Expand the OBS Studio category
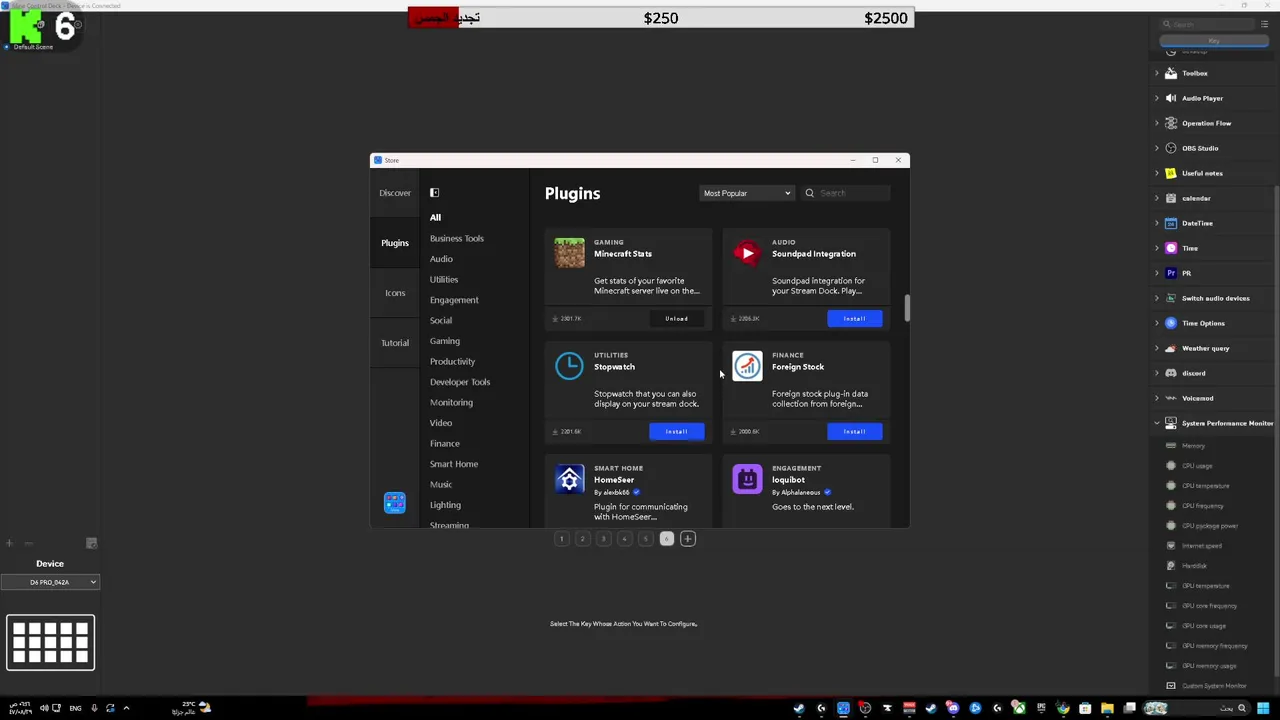 click(1157, 148)
